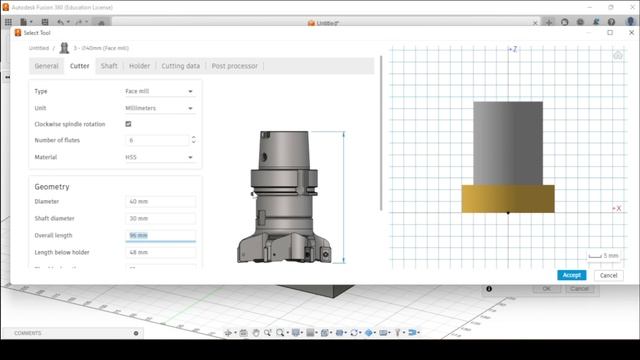The width and height of the screenshot is (640, 360).
Task: Click the Save icon in main toolbar
Action: click(45, 22)
